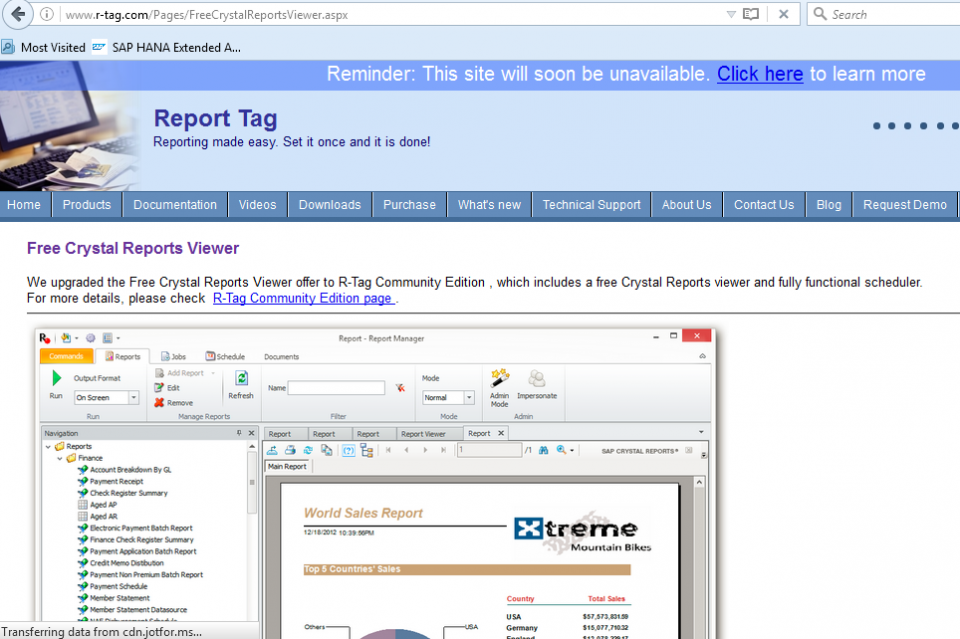Collapse the Reports tree root node

pyautogui.click(x=48, y=446)
